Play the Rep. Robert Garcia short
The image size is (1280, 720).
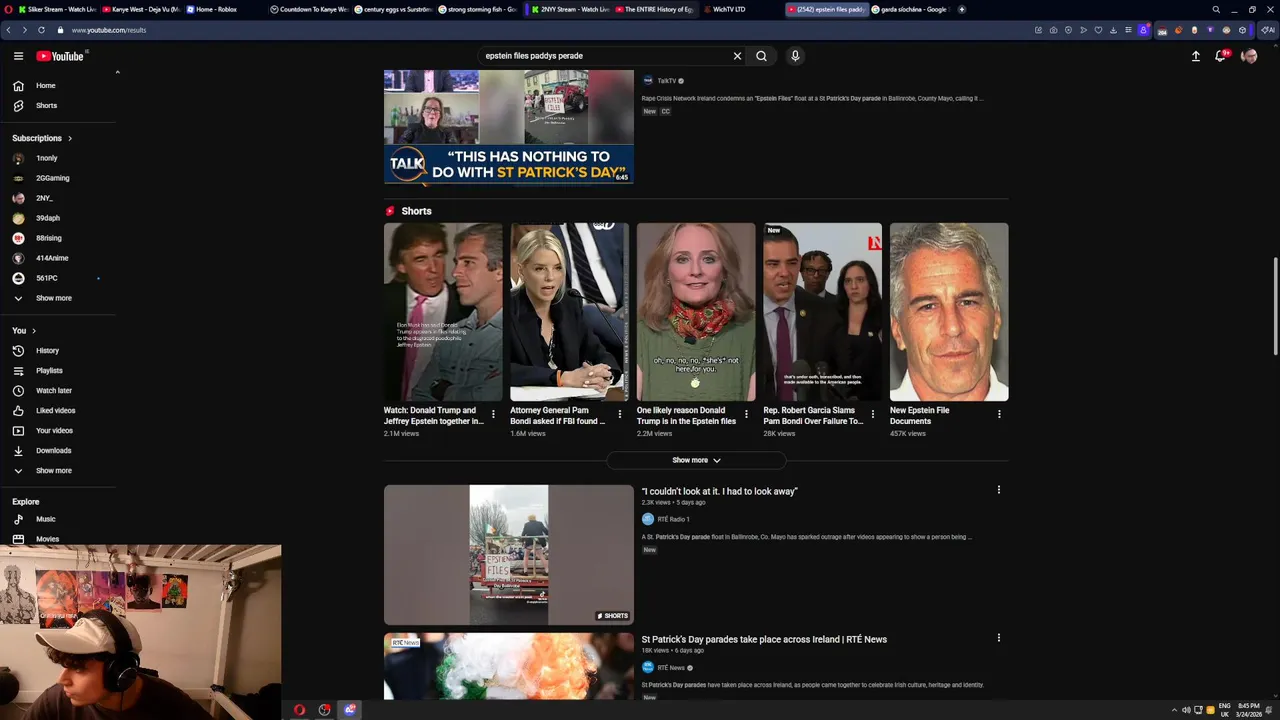click(x=822, y=312)
